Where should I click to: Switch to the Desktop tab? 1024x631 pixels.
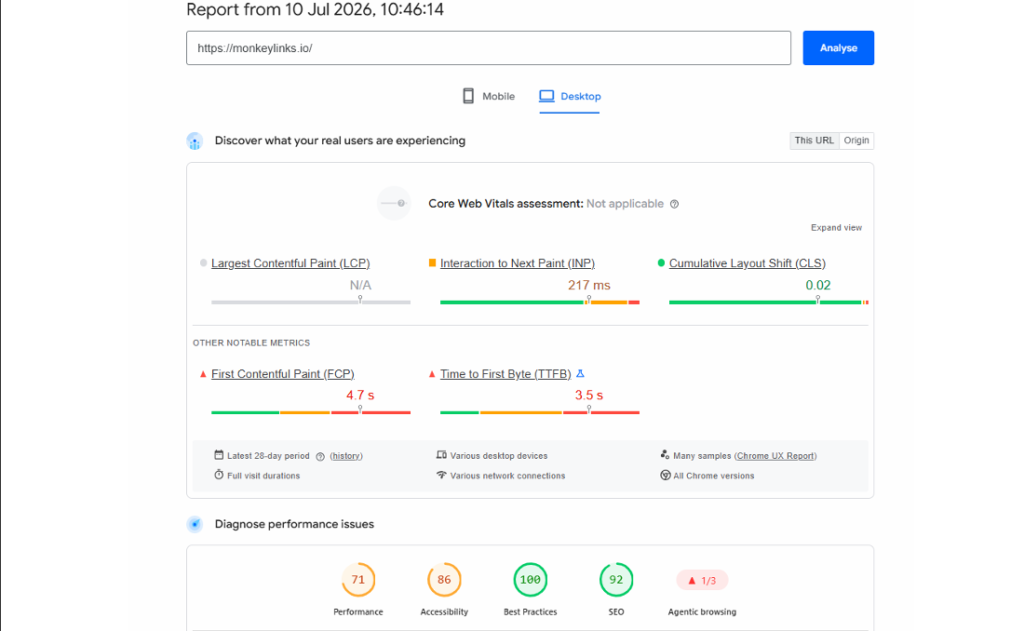point(569,96)
